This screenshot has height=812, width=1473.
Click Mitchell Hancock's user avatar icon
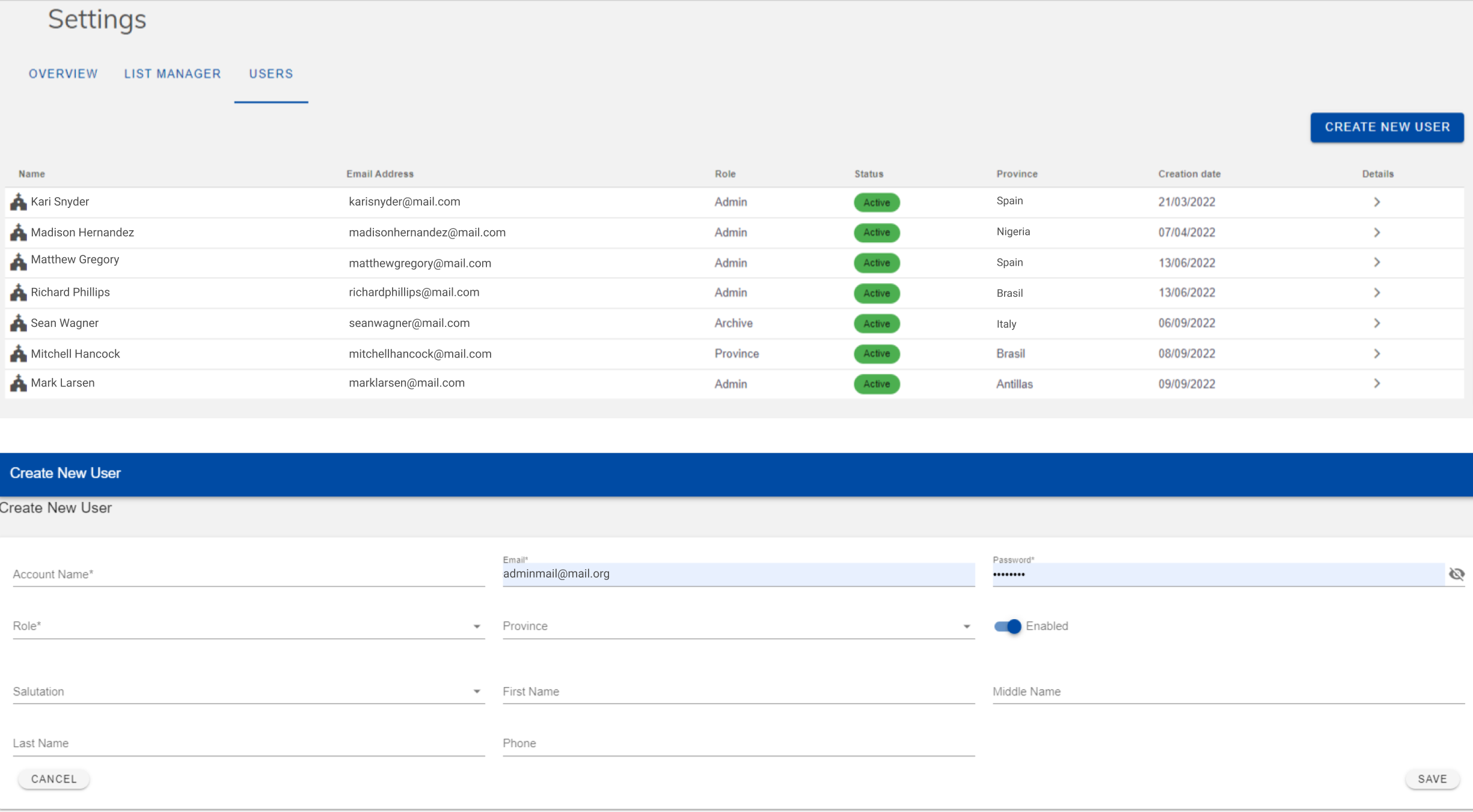17,353
